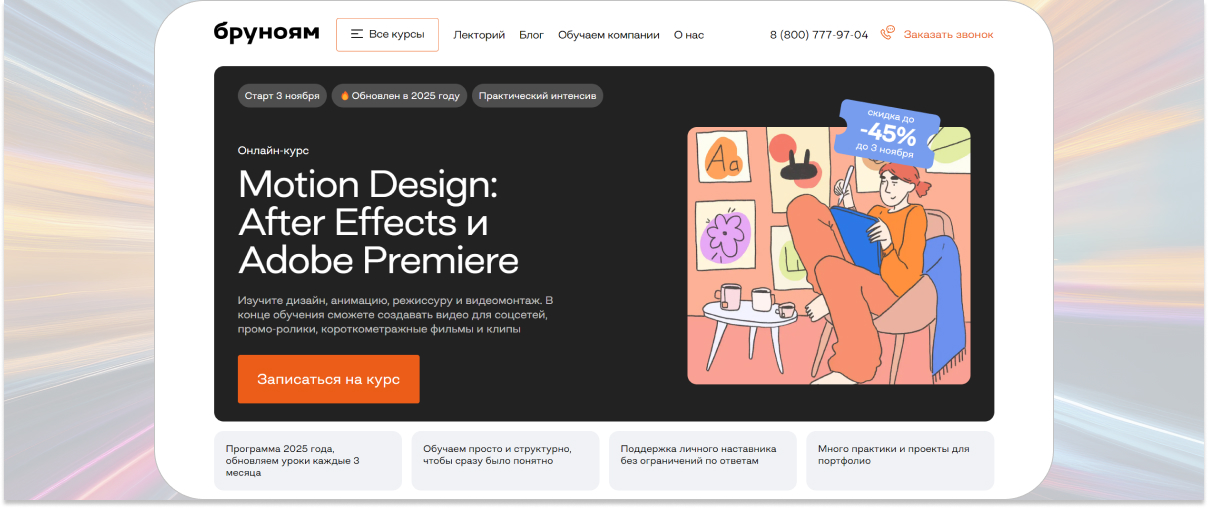Click the Заказать звонок link

[x=949, y=34]
